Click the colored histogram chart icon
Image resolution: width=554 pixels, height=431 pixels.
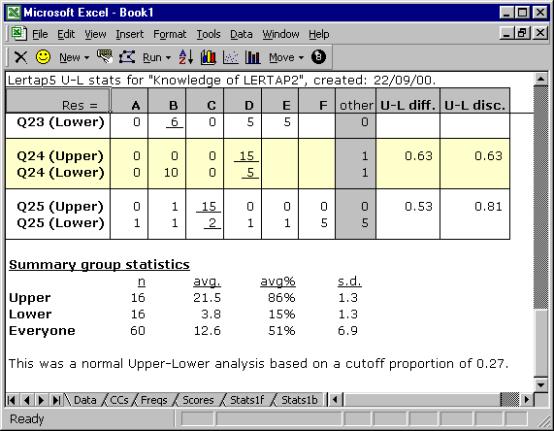click(208, 57)
